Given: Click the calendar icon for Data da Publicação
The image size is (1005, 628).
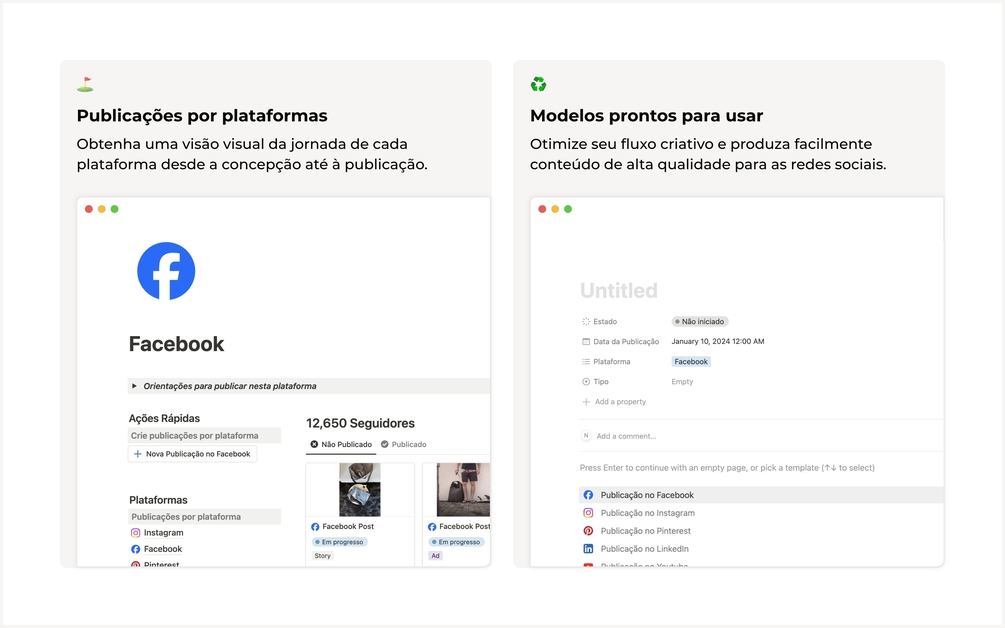Looking at the screenshot, I should [586, 342].
